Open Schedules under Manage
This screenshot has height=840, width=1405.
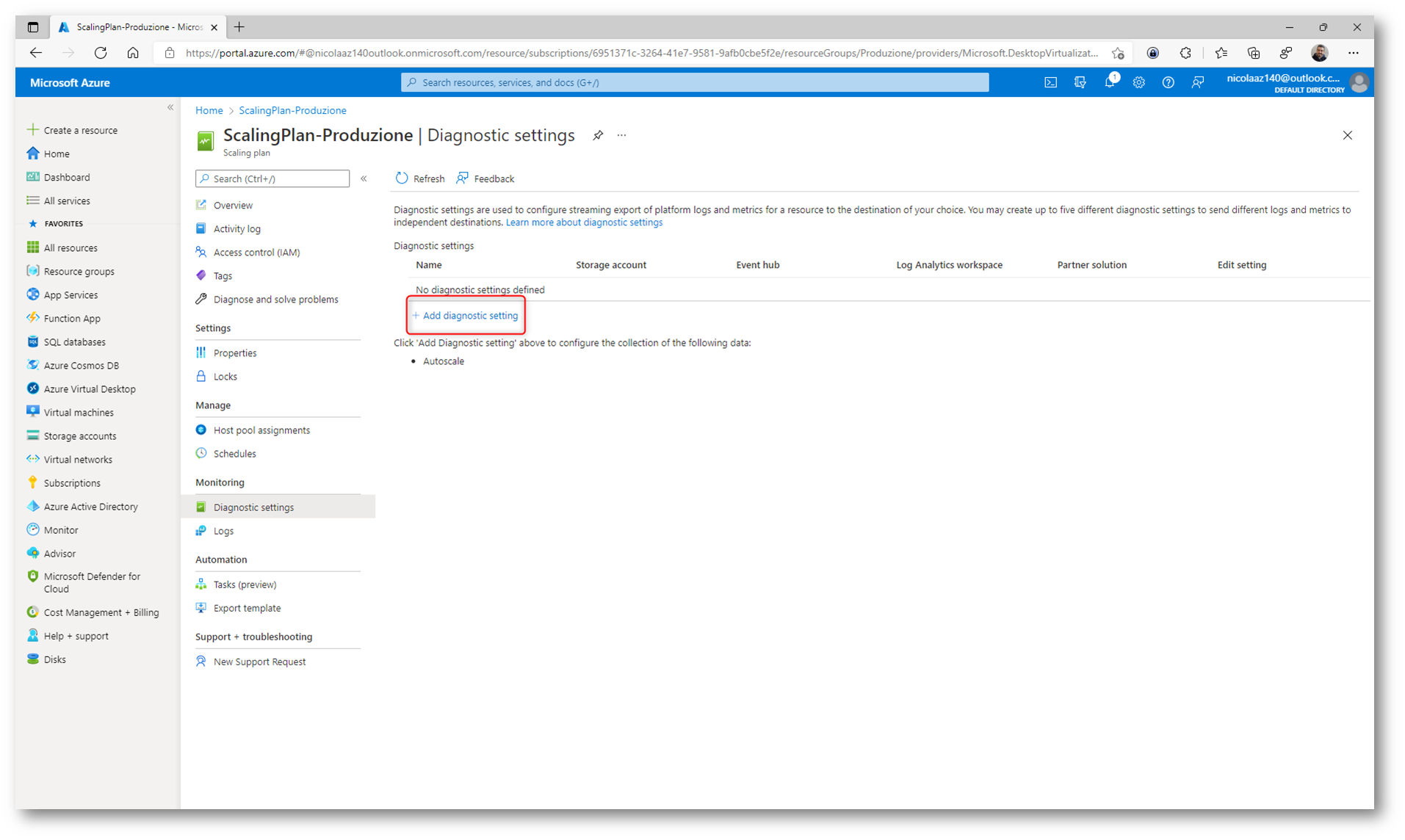coord(234,454)
